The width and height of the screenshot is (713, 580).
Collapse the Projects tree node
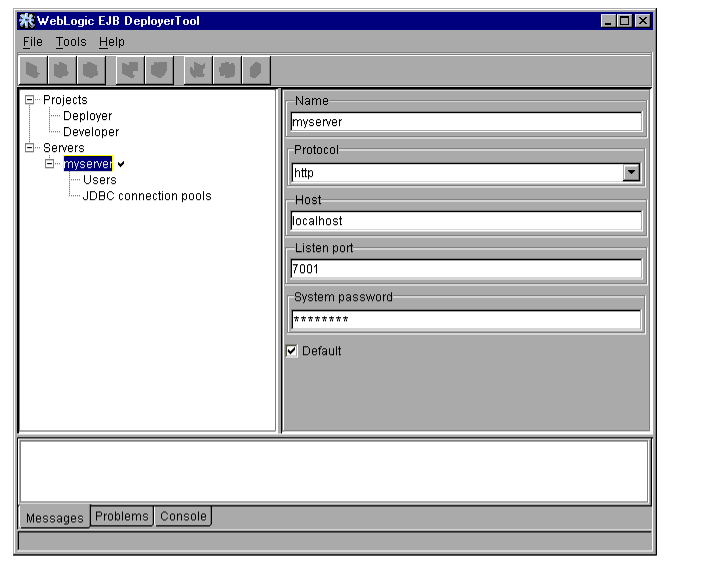point(30,100)
